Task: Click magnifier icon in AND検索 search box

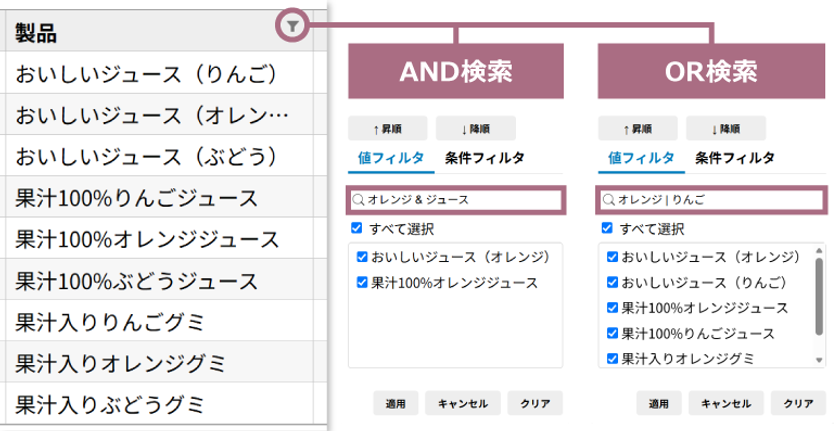Action: [358, 200]
